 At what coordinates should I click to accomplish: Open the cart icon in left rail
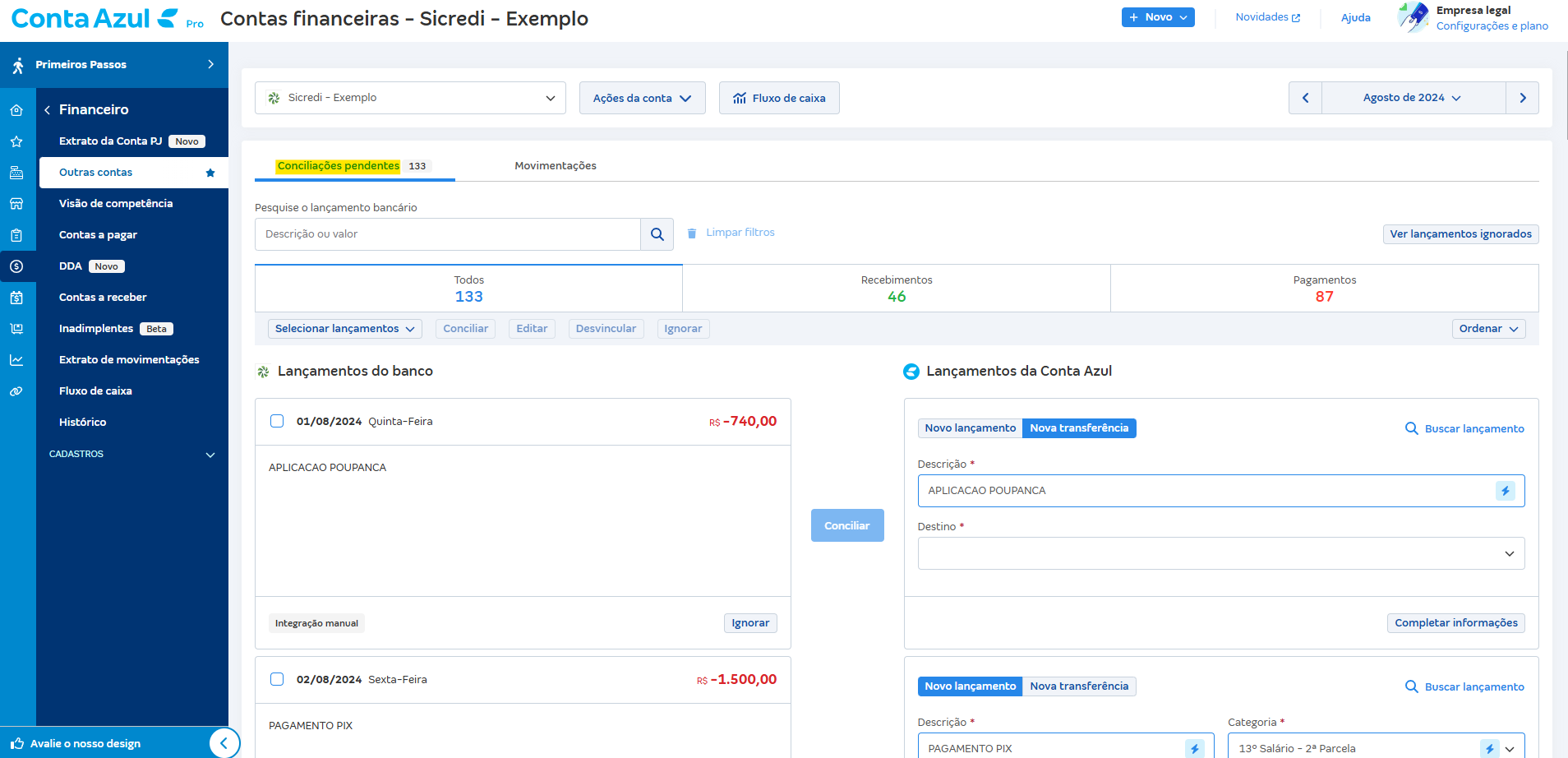(x=16, y=329)
